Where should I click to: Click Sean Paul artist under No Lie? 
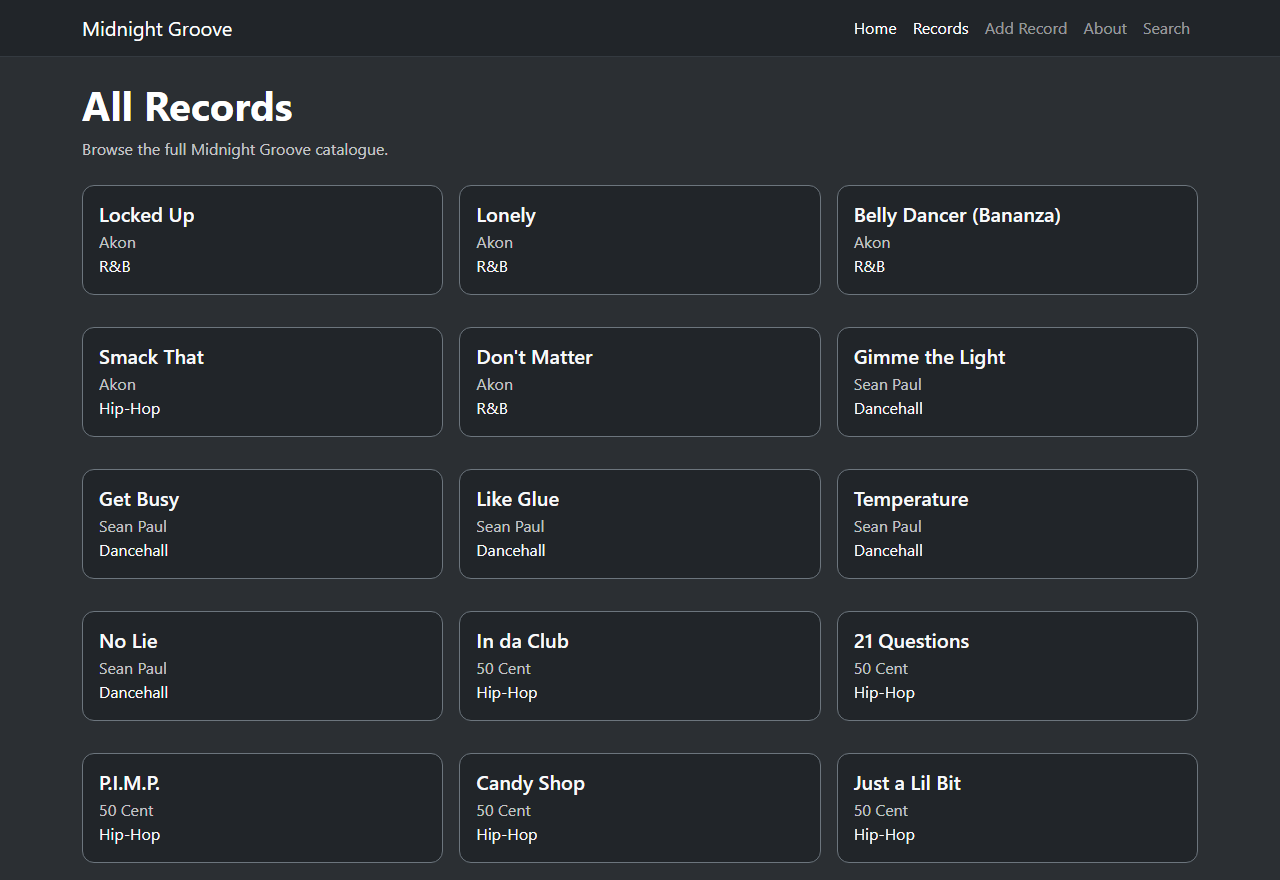132,668
